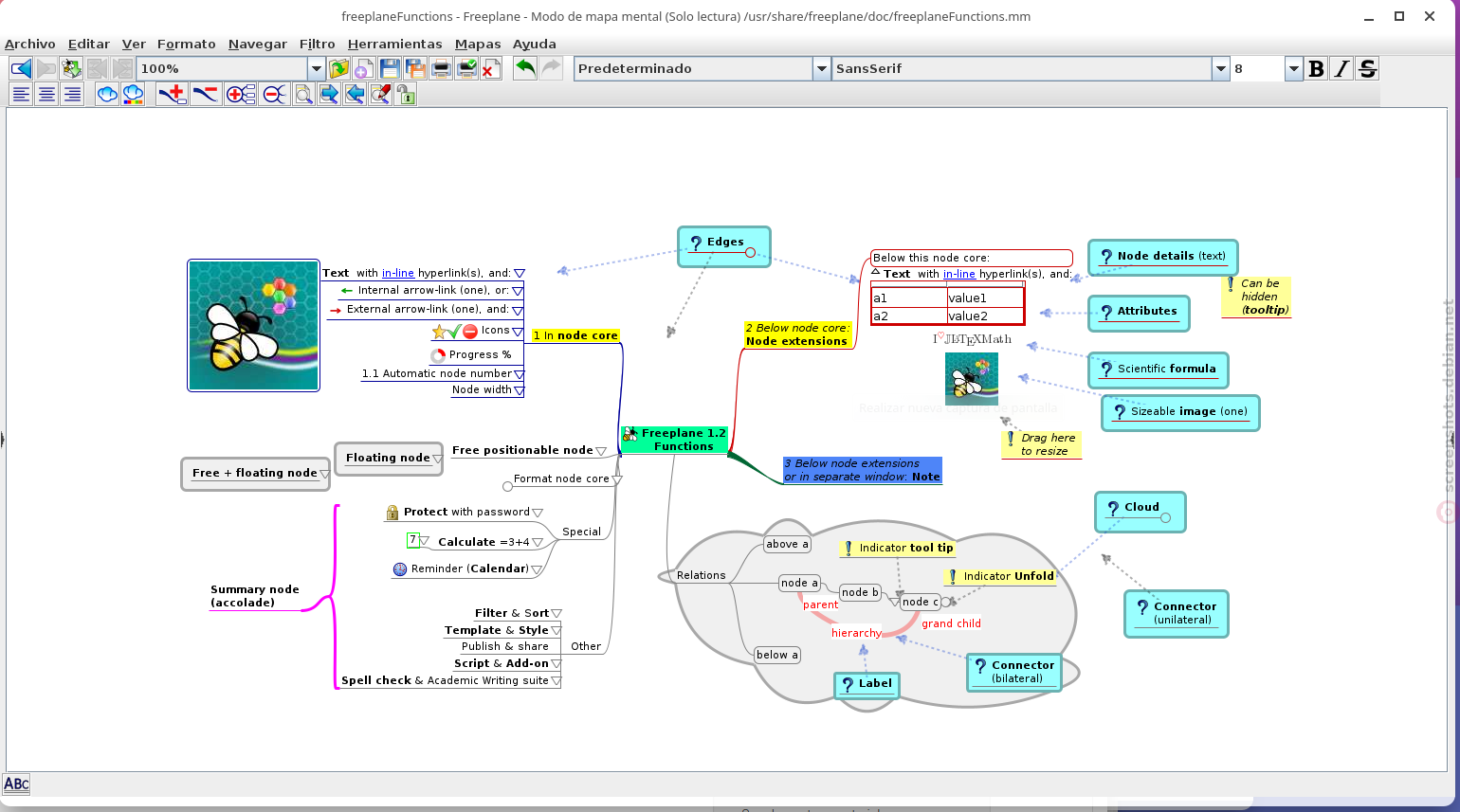Viewport: 1460px width, 812px height.
Task: Open the Navegar menu
Action: (x=257, y=44)
